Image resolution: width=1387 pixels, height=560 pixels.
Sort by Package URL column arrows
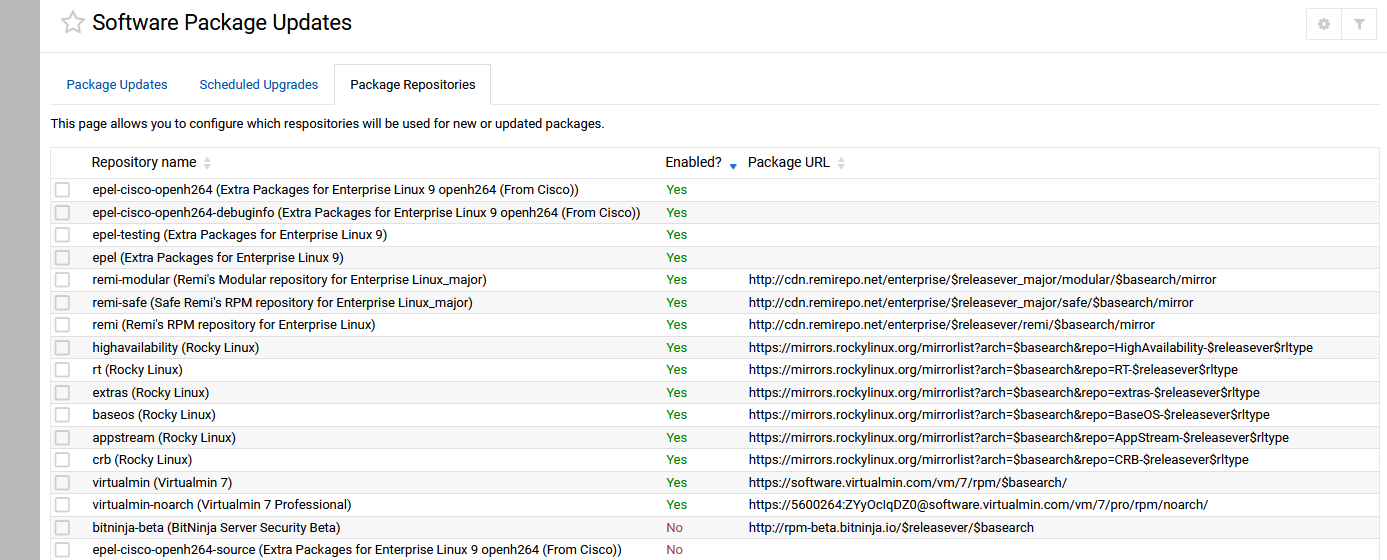[x=841, y=163]
